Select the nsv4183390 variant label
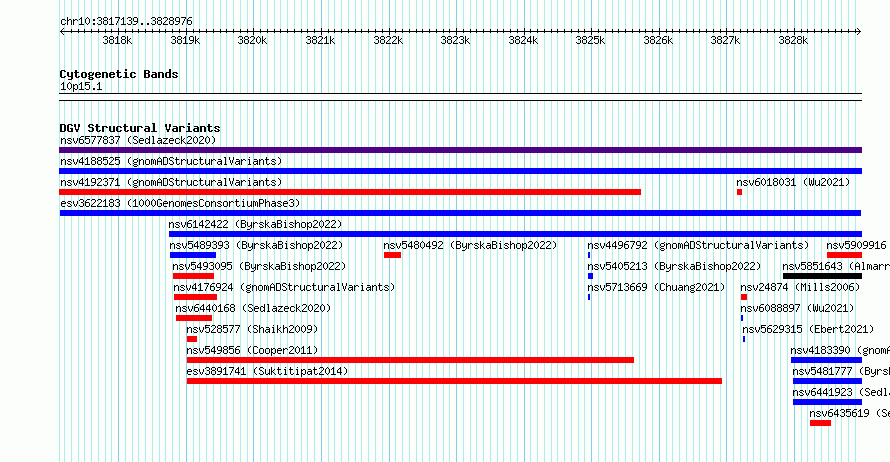The width and height of the screenshot is (890, 462). 840,350
